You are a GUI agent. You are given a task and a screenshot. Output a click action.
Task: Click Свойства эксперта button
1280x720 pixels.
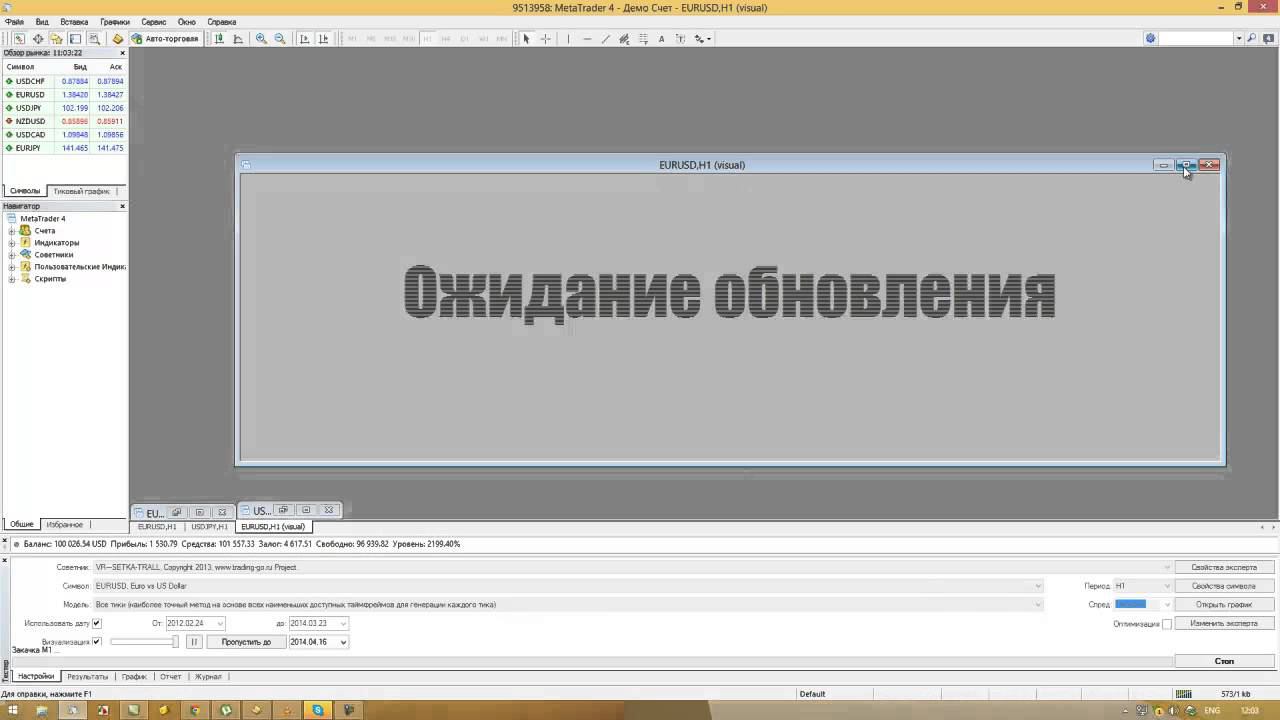(1224, 567)
